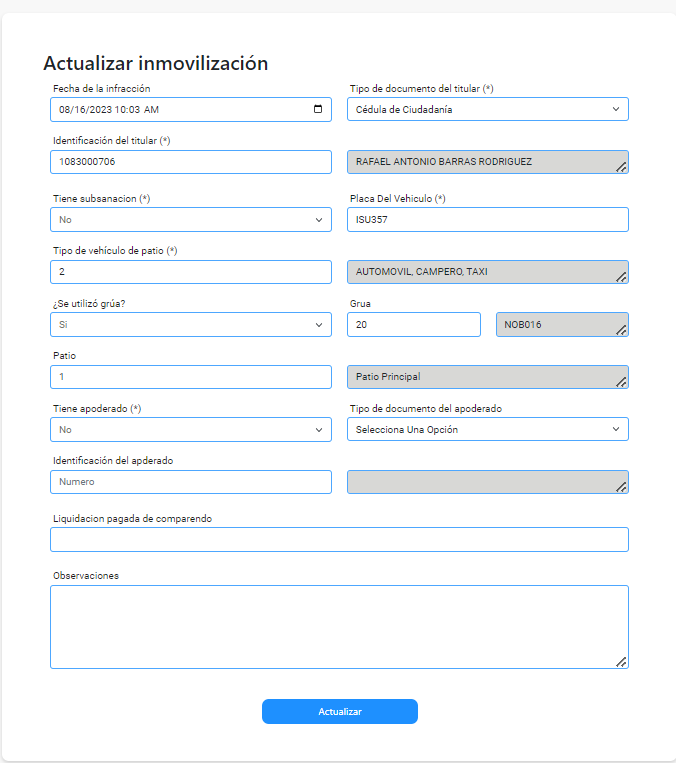This screenshot has width=676, height=763.
Task: Click resize grip on AUTOMOVIL, CAMPERO, TAXI box
Action: [621, 277]
